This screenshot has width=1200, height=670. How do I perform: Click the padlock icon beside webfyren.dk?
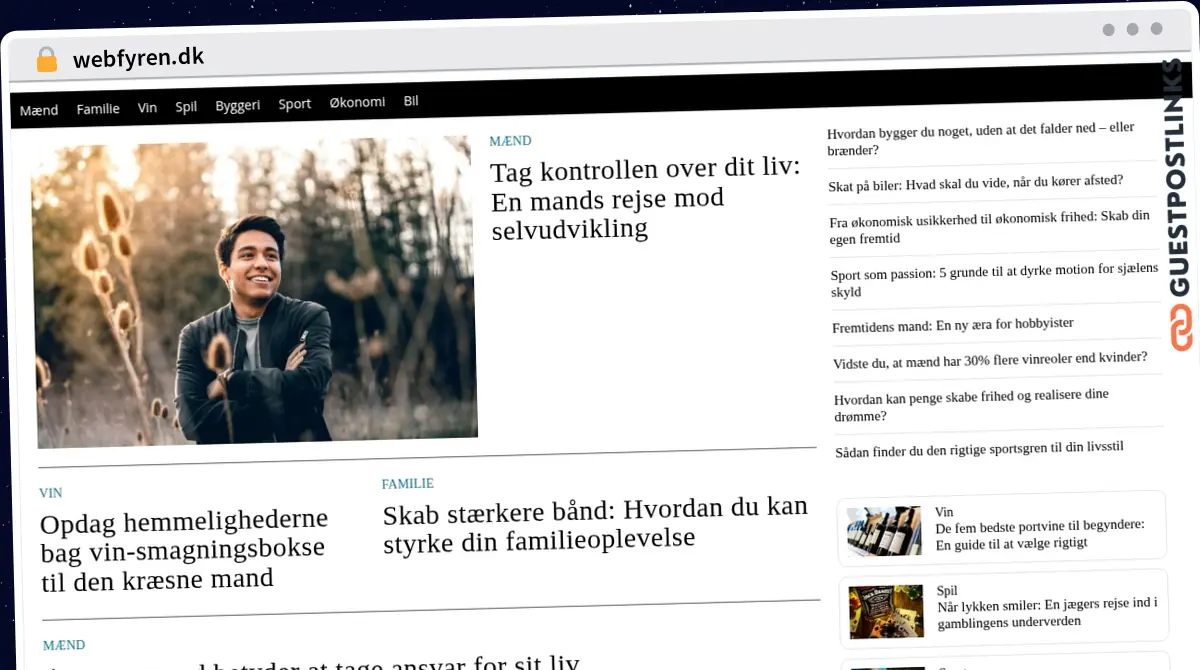[x=47, y=60]
